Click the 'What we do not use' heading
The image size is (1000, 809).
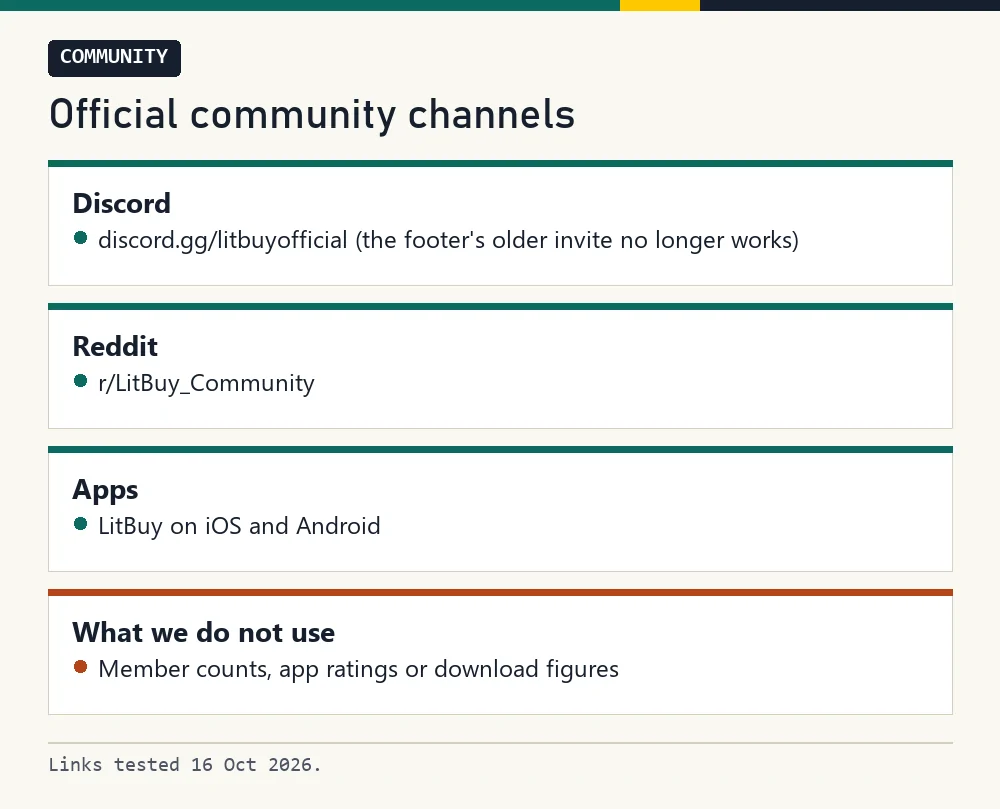click(x=203, y=632)
